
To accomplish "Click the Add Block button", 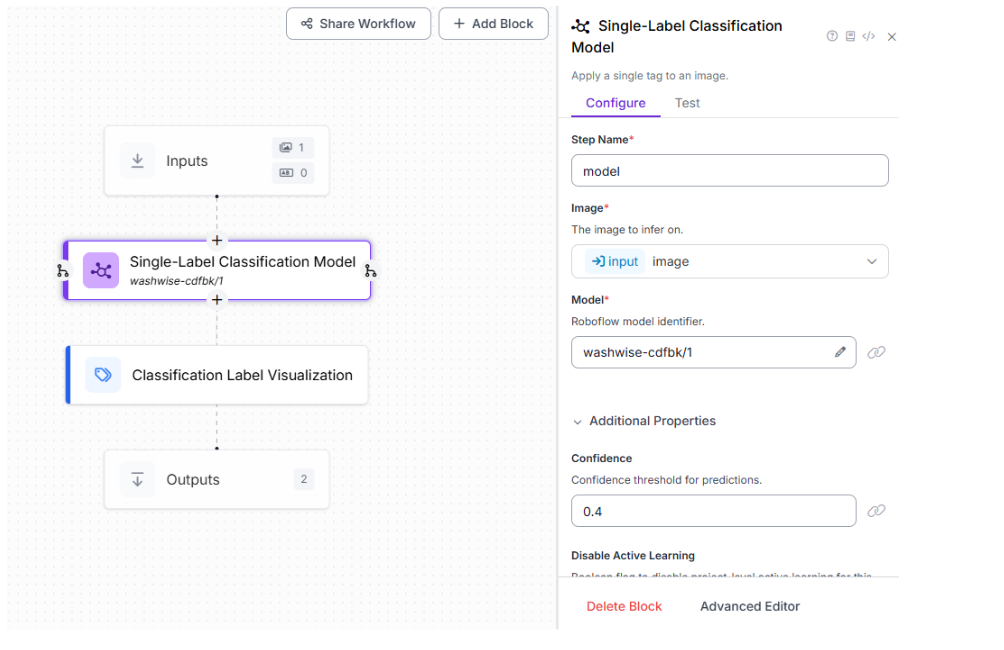I will 493,24.
